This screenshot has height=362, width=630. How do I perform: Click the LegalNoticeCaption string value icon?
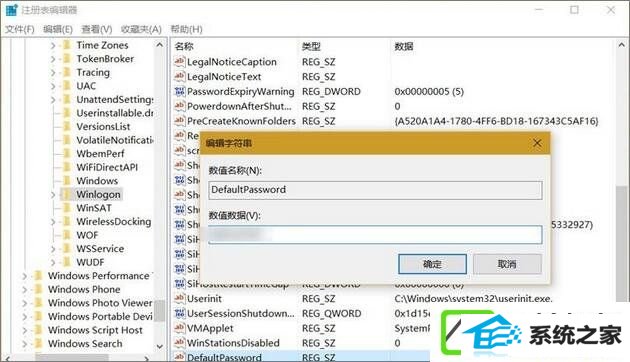click(x=179, y=61)
